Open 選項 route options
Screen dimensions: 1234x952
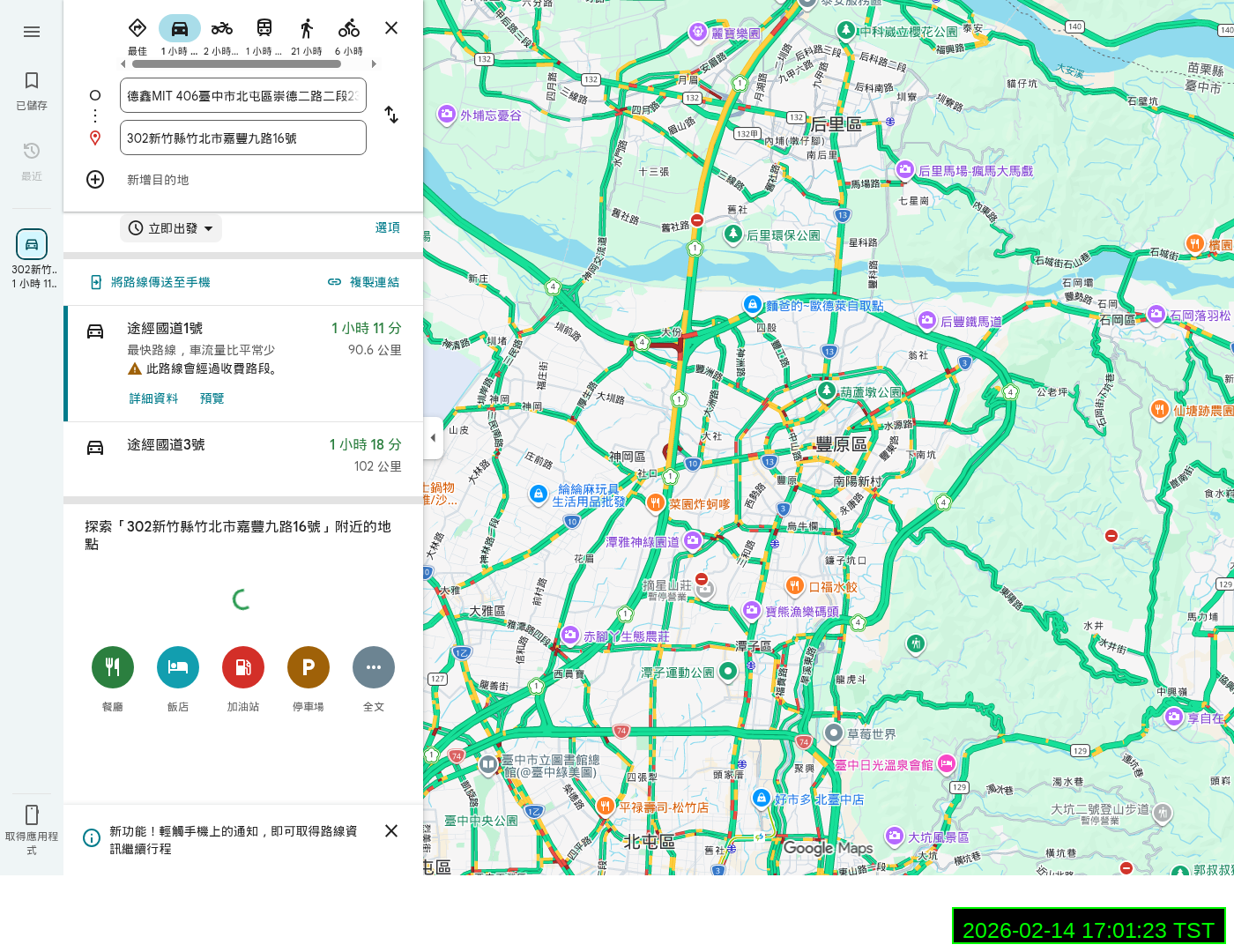pyautogui.click(x=388, y=227)
